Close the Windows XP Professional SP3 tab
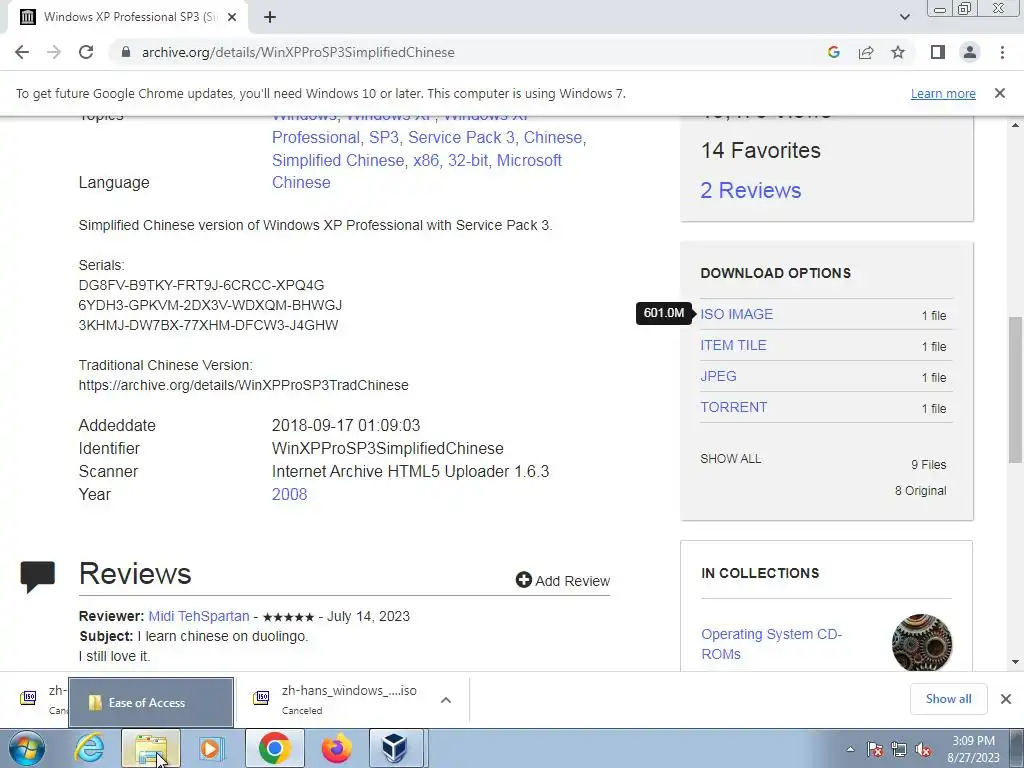 tap(232, 17)
